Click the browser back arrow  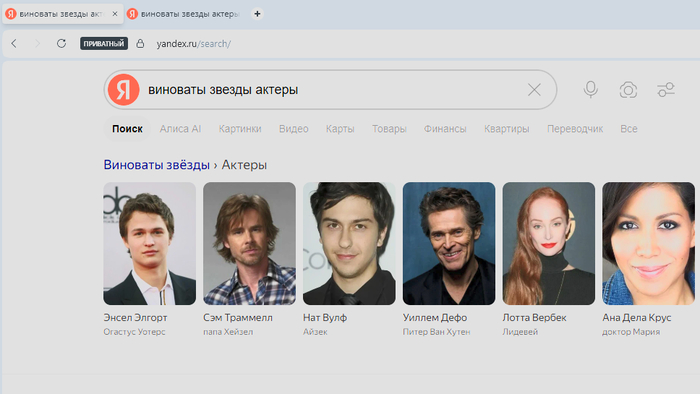tap(14, 43)
